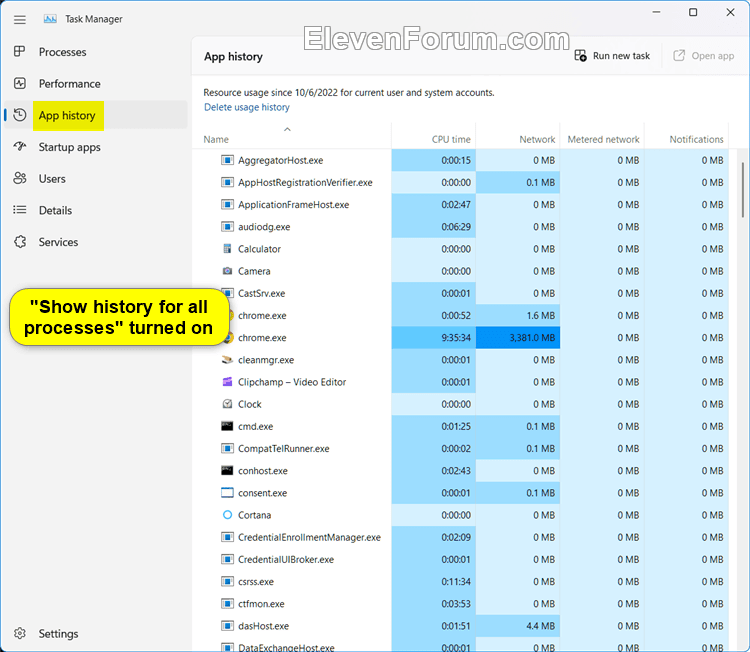Click the Processes sidebar icon
This screenshot has width=750, height=652.
[20, 52]
